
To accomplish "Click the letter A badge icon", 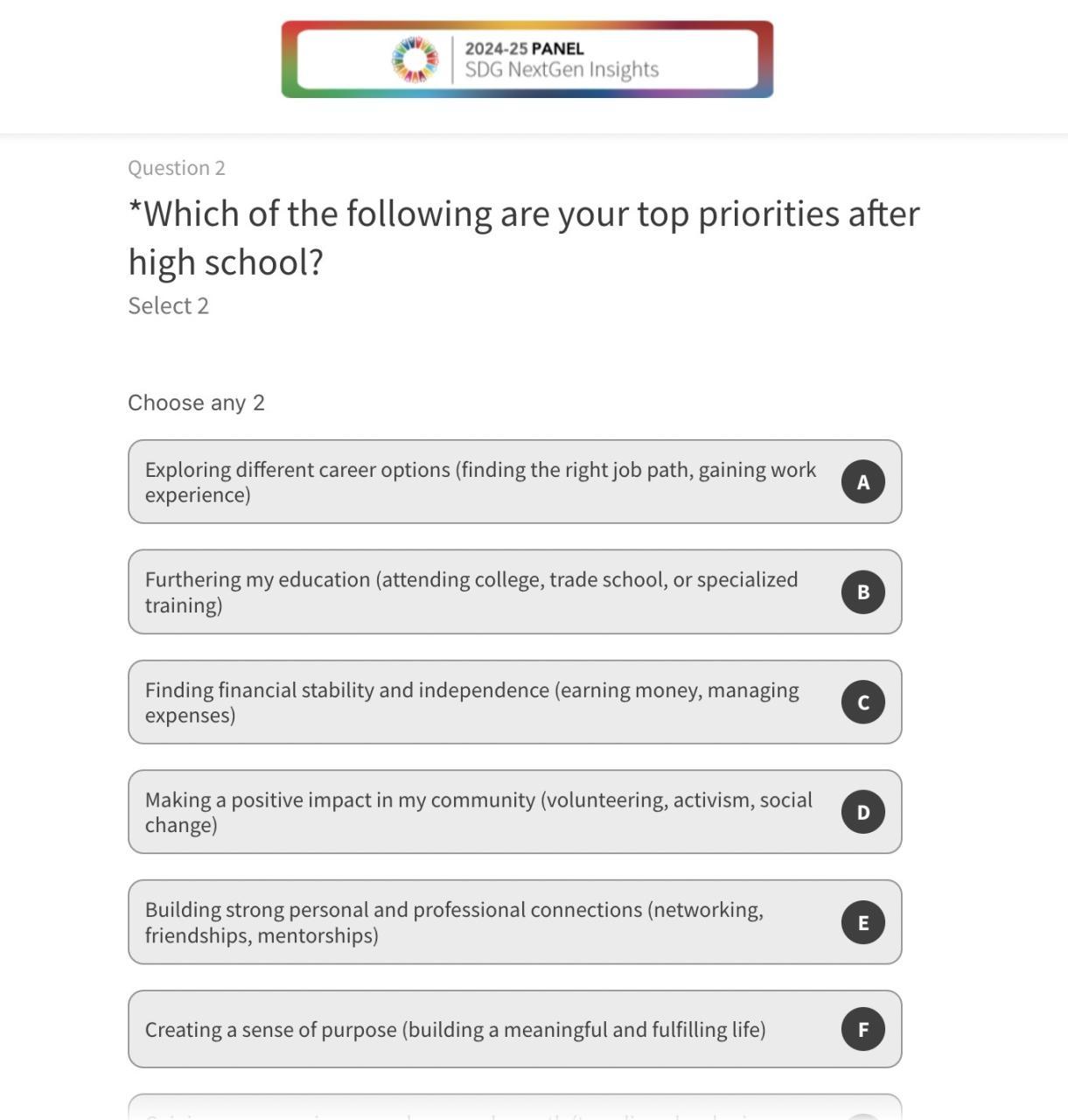I will (862, 482).
